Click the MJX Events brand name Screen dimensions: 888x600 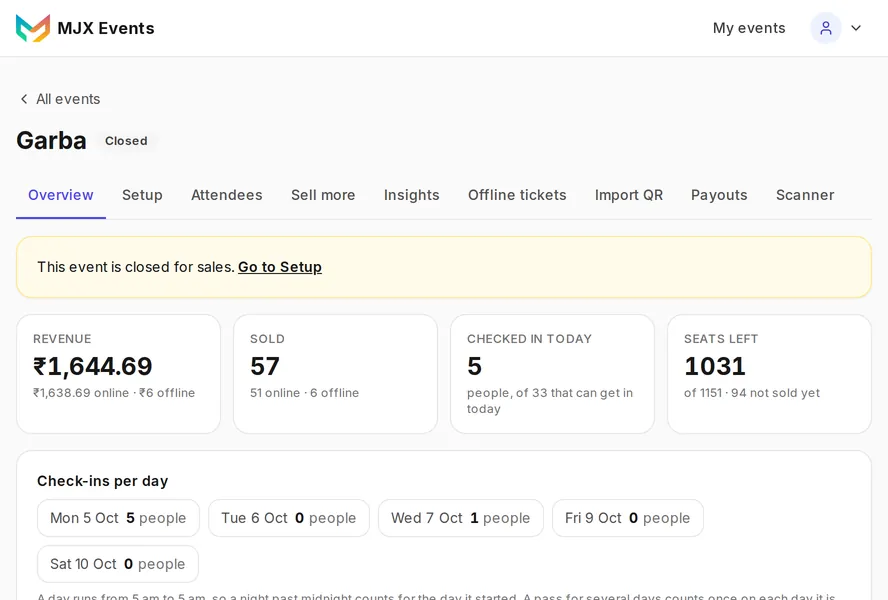pos(106,28)
